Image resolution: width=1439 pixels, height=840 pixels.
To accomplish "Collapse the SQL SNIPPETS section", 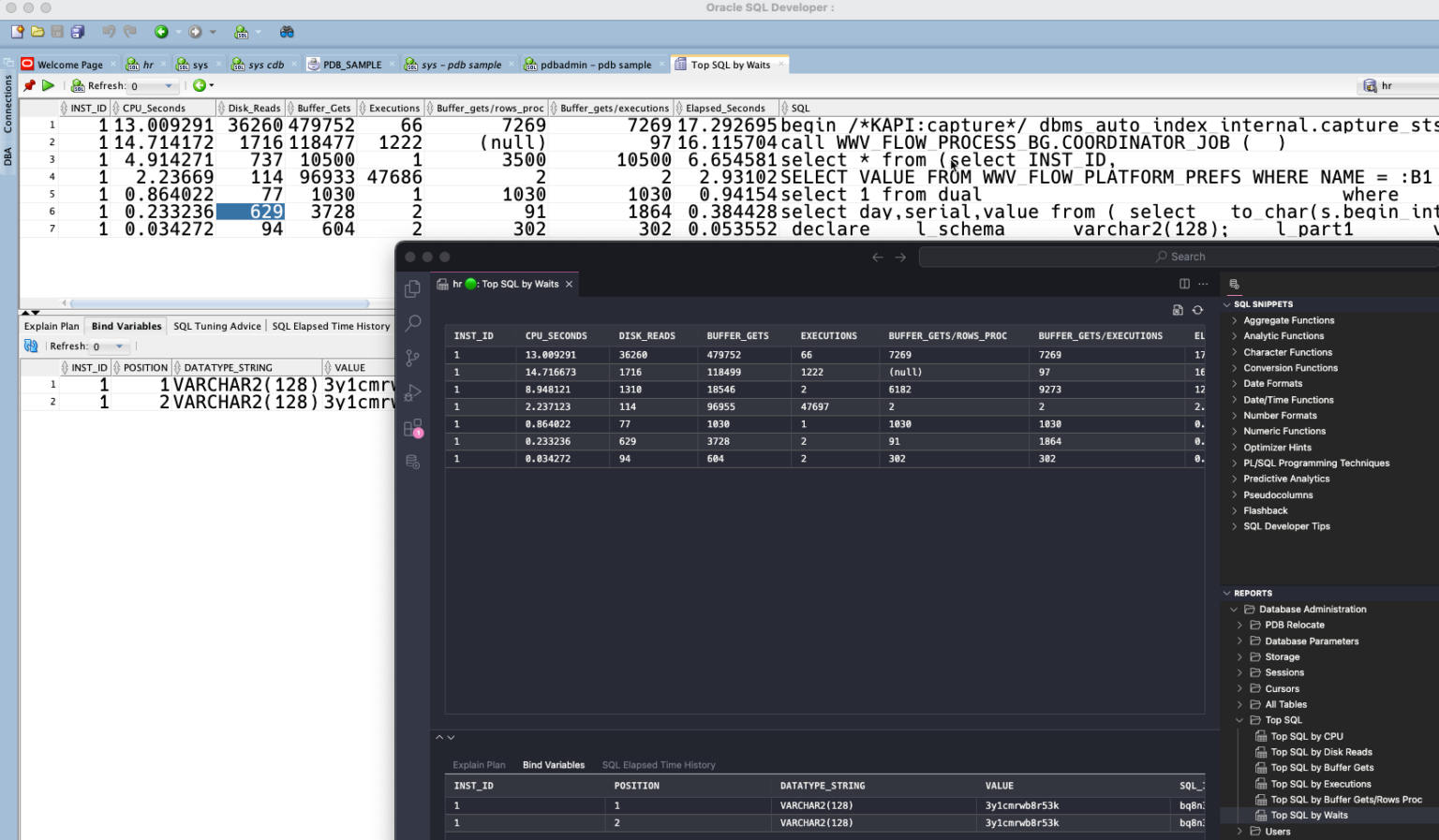I will tap(1227, 303).
